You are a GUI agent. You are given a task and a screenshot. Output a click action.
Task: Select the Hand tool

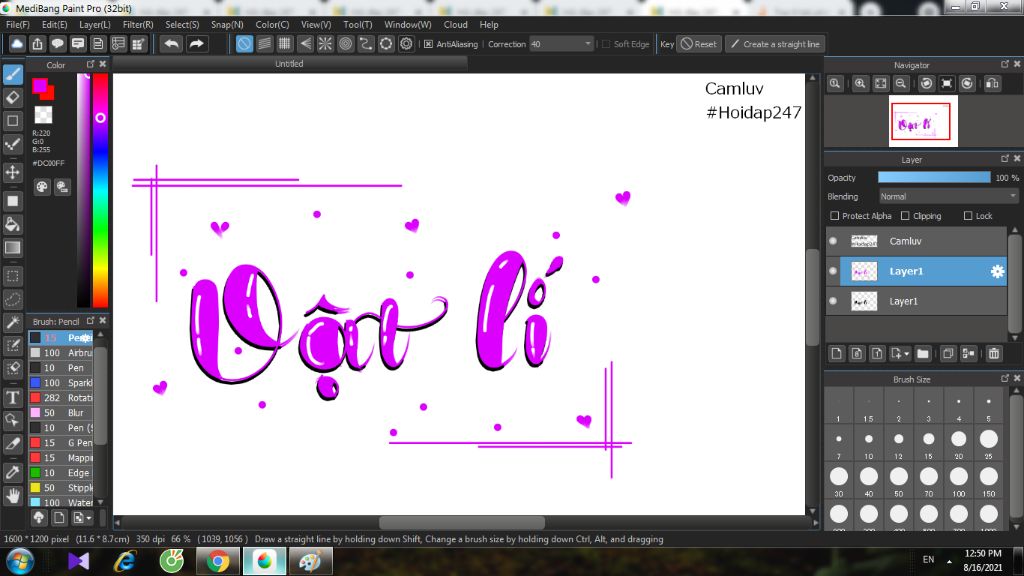[13, 496]
